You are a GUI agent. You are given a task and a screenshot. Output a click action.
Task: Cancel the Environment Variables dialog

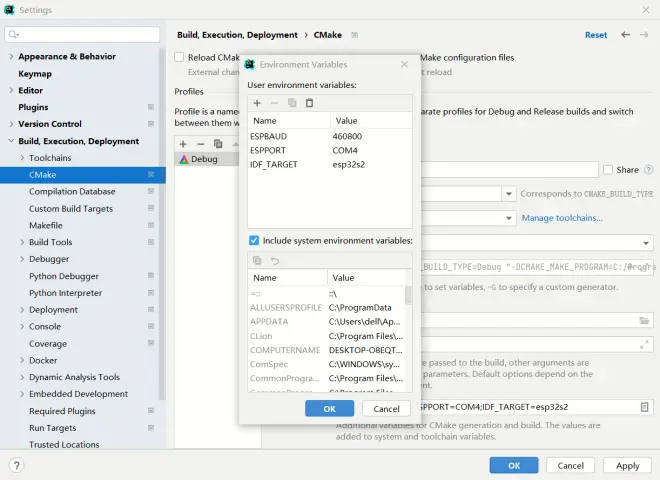coord(386,409)
